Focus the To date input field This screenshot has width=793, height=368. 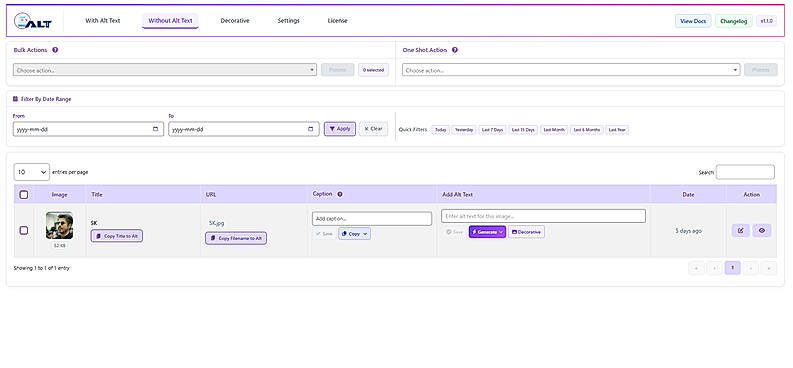coord(244,129)
